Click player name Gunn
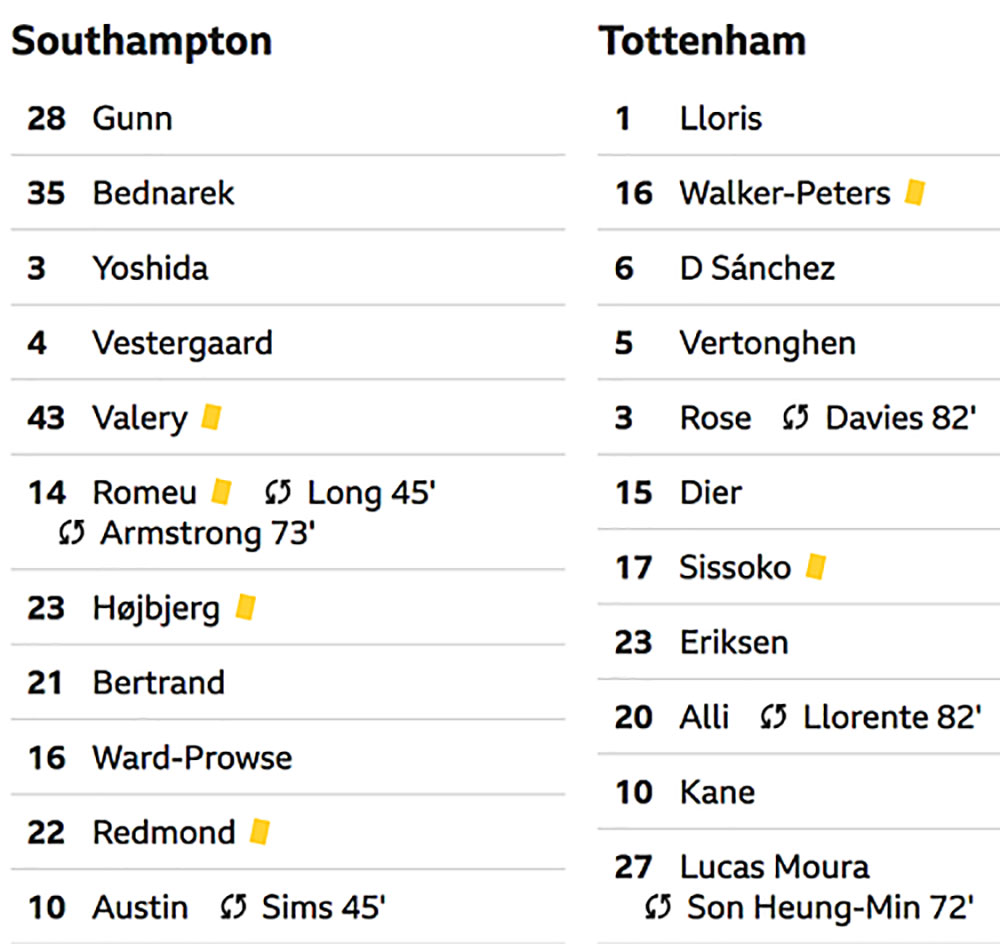Screen dimensions: 1000x944 [x=133, y=118]
